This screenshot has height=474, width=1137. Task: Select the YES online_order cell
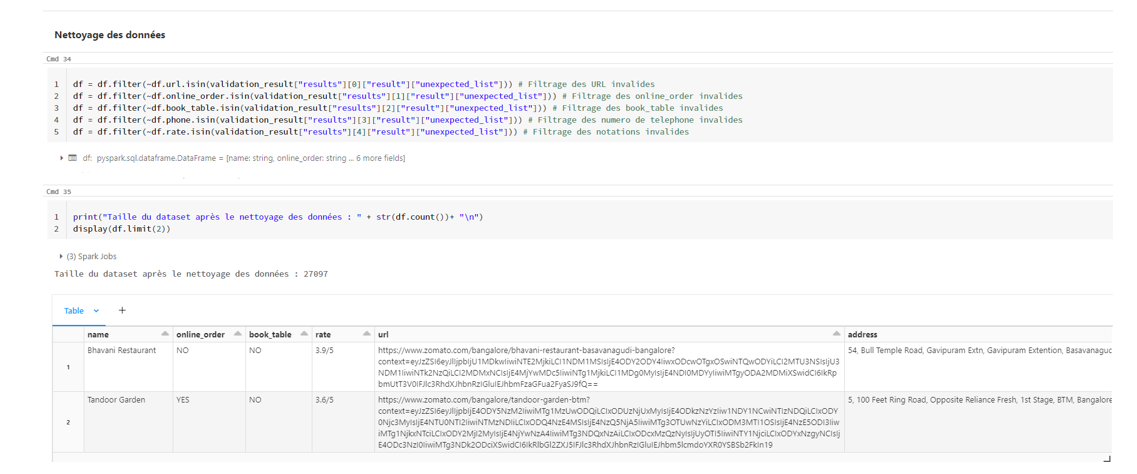coord(208,422)
